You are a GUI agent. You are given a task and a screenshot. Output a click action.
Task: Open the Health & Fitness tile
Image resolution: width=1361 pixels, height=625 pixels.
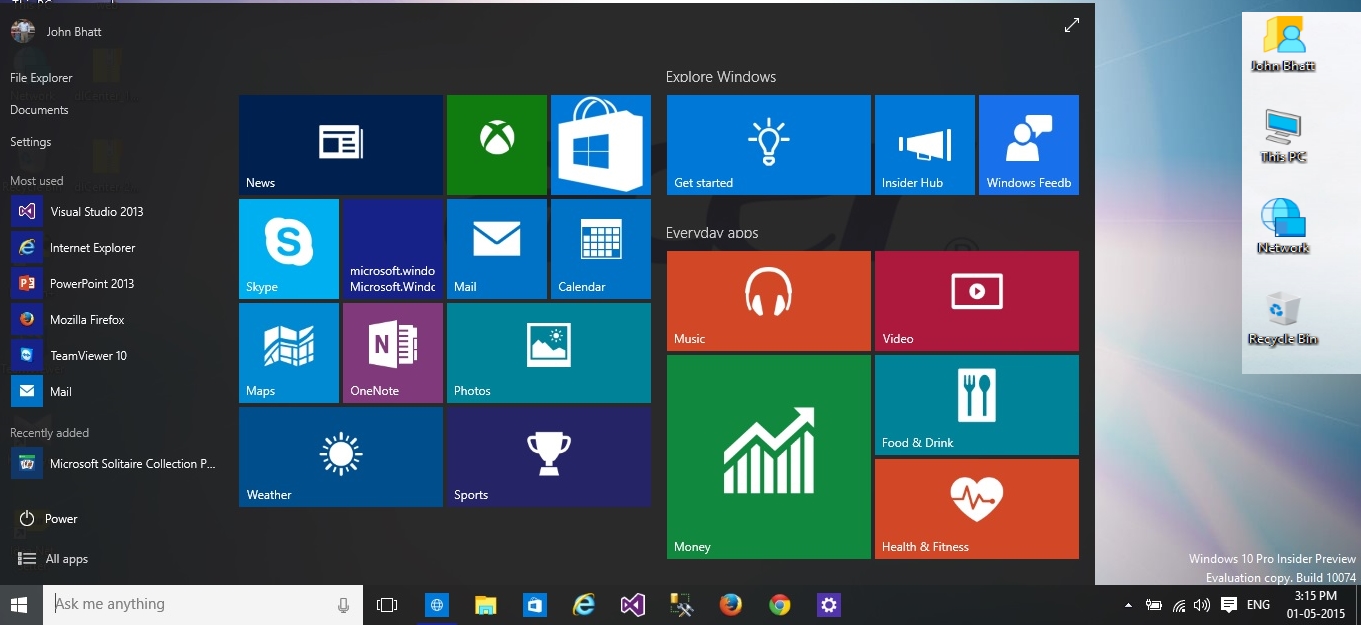point(977,509)
